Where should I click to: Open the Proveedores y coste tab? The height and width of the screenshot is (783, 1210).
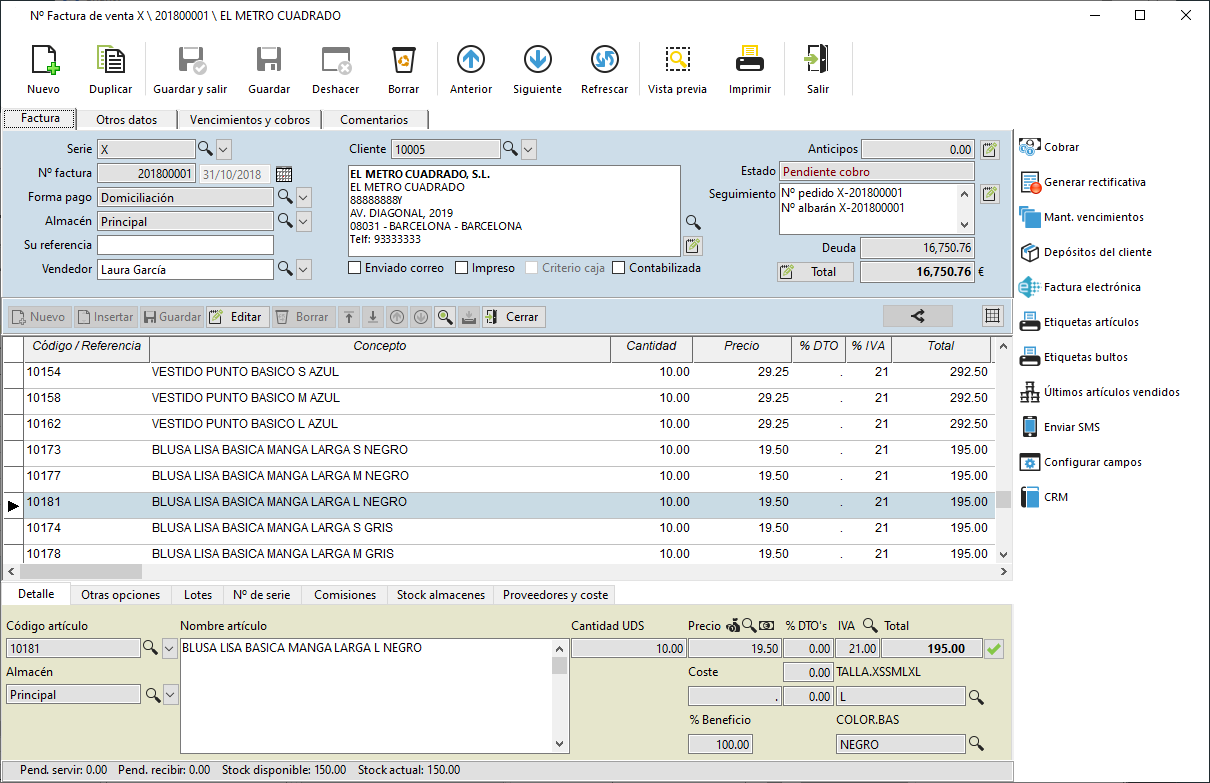[x=555, y=595]
